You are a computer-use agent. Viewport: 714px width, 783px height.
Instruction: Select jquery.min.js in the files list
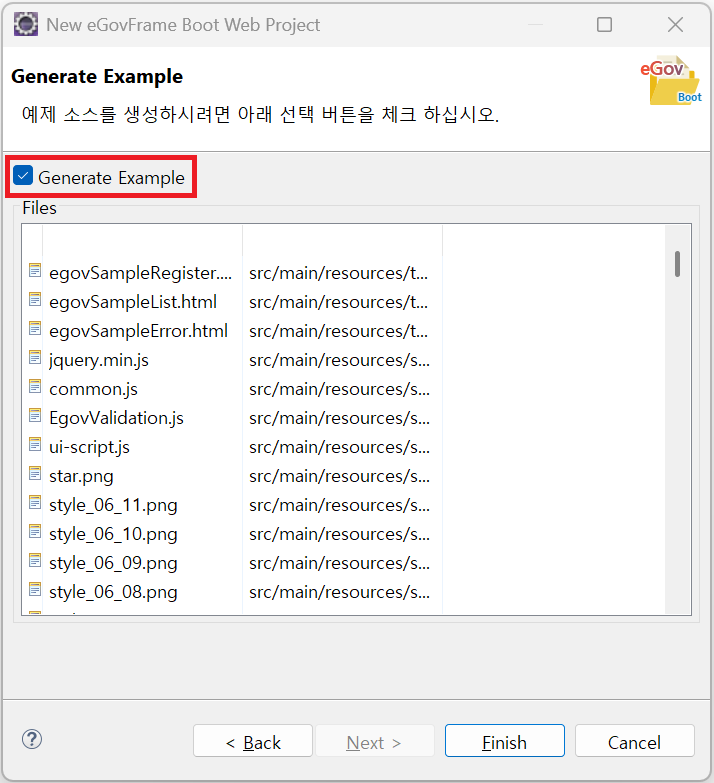[x=99, y=360]
